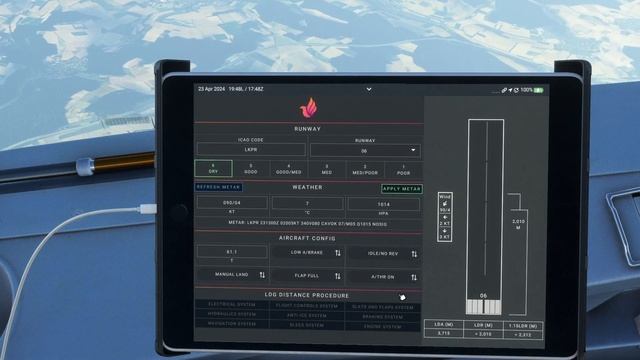Image resolution: width=640 pixels, height=360 pixels.
Task: Select runway condition 6 DRY
Action: [213, 169]
